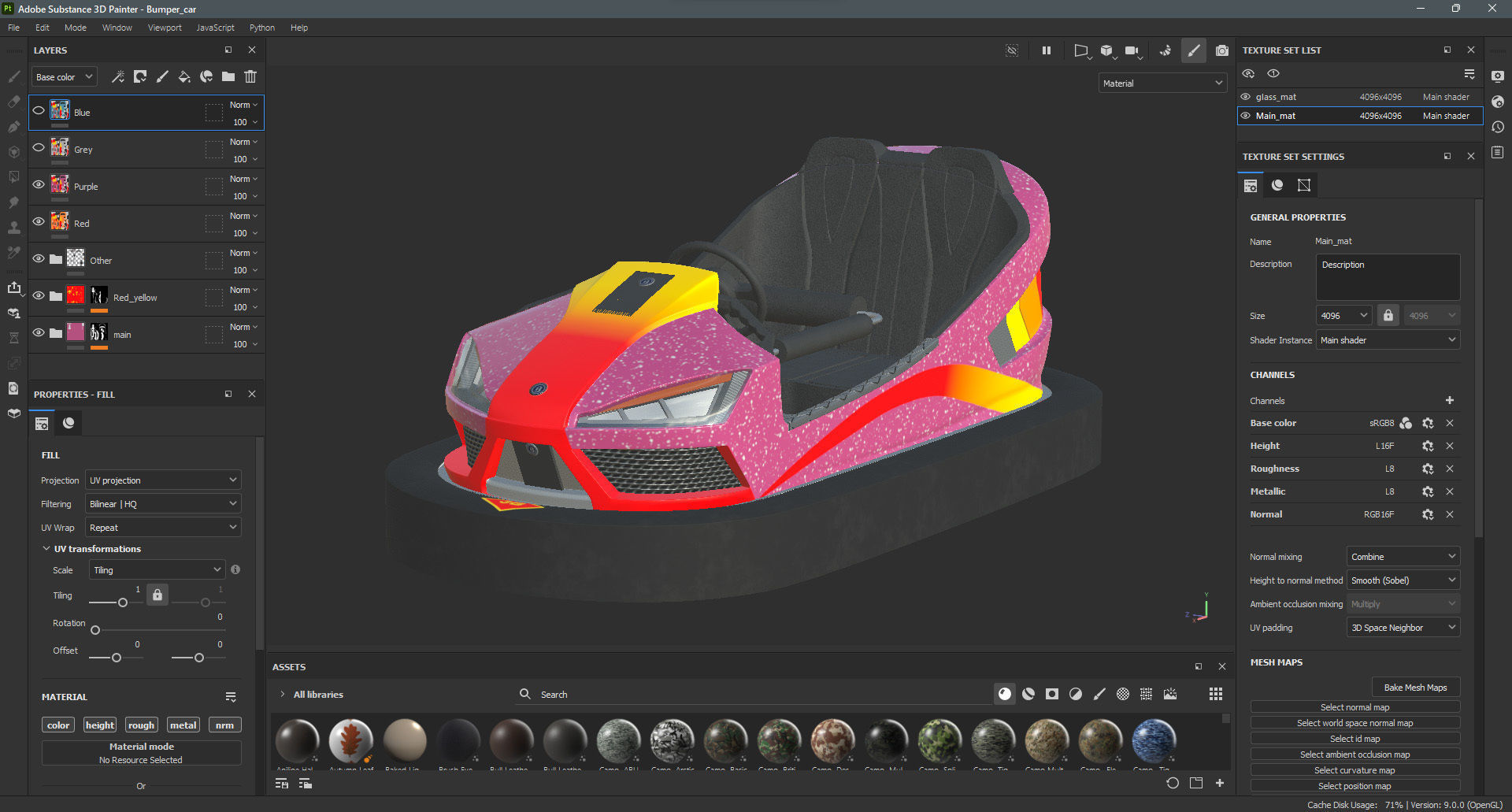
Task: Click the add channel plus button
Action: [x=1450, y=400]
